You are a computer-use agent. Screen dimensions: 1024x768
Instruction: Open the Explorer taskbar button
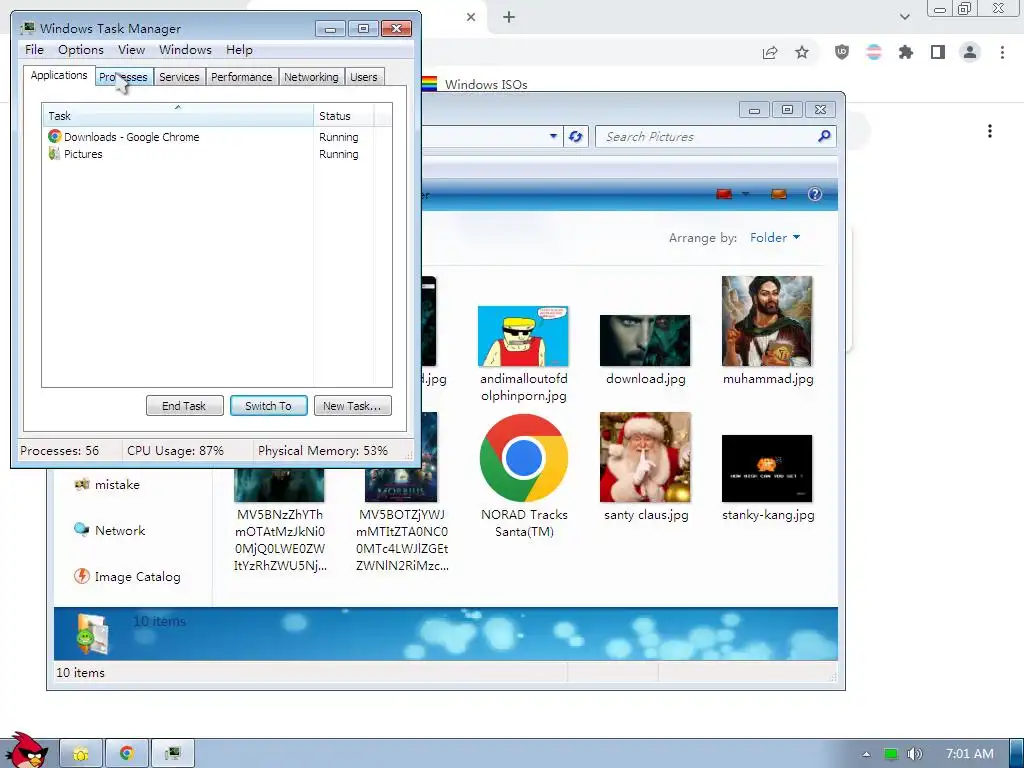(x=81, y=754)
